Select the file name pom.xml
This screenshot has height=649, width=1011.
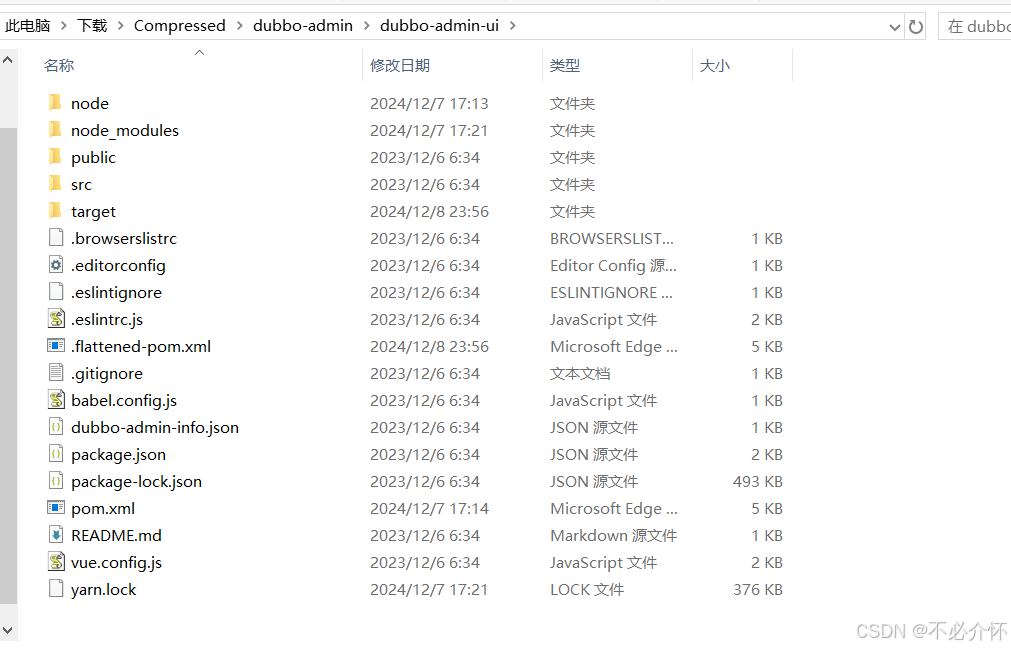(x=103, y=509)
